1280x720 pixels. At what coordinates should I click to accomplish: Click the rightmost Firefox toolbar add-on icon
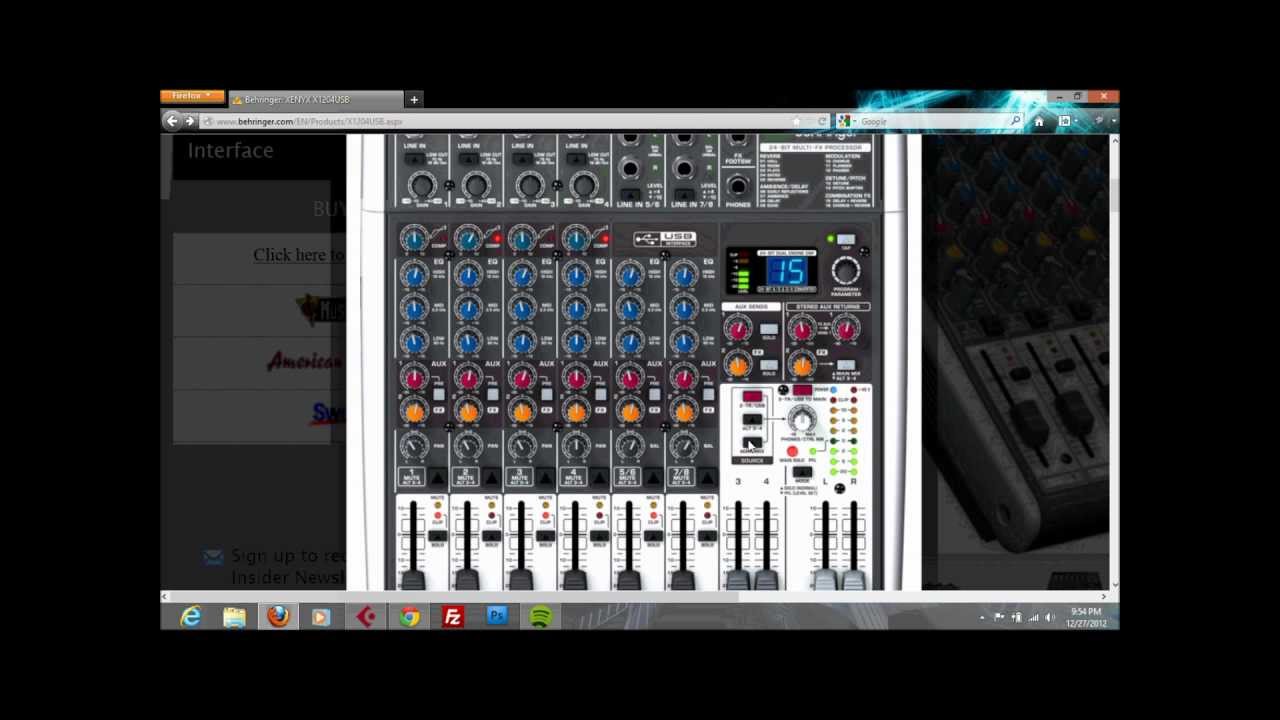coord(1100,121)
